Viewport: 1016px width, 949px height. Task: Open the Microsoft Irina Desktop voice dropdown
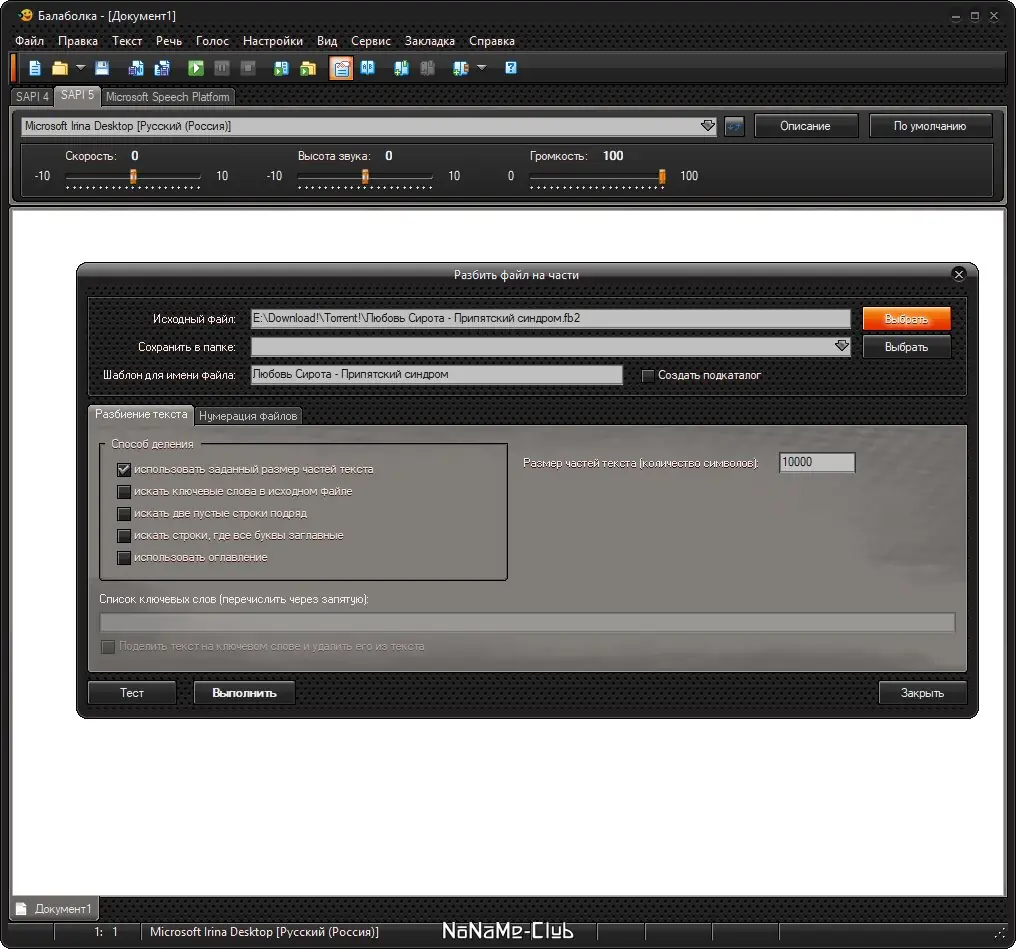point(708,126)
